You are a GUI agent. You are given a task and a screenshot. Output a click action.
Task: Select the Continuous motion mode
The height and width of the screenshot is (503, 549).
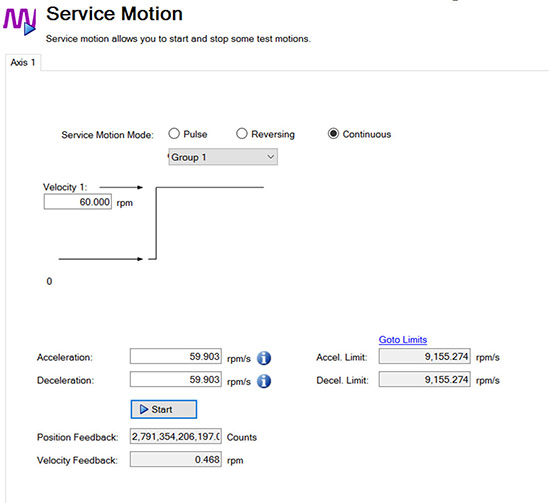333,134
